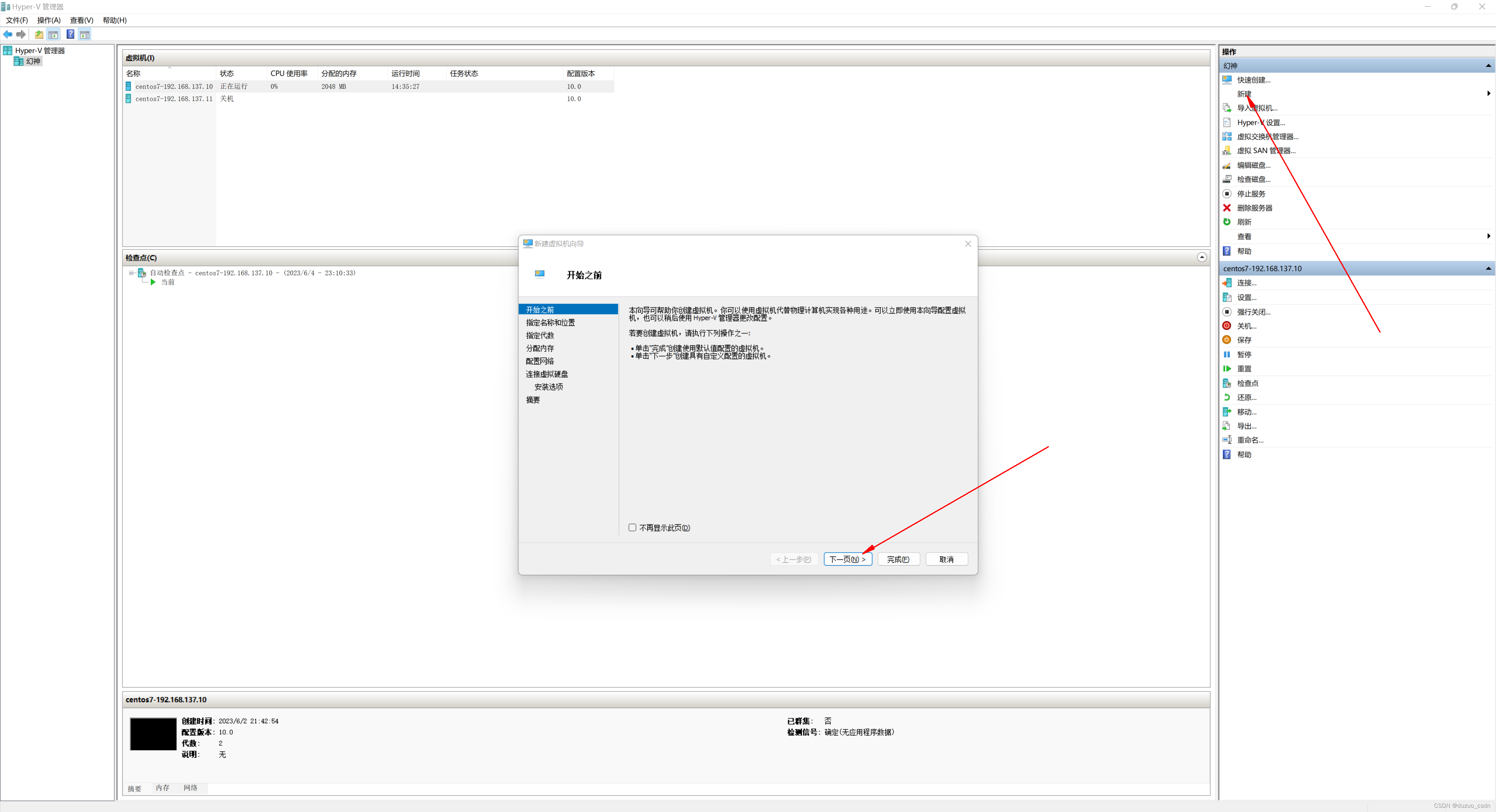Open Hyper-V 设置 from actions pane
Screen dimensions: 1496x812
pyautogui.click(x=1261, y=123)
